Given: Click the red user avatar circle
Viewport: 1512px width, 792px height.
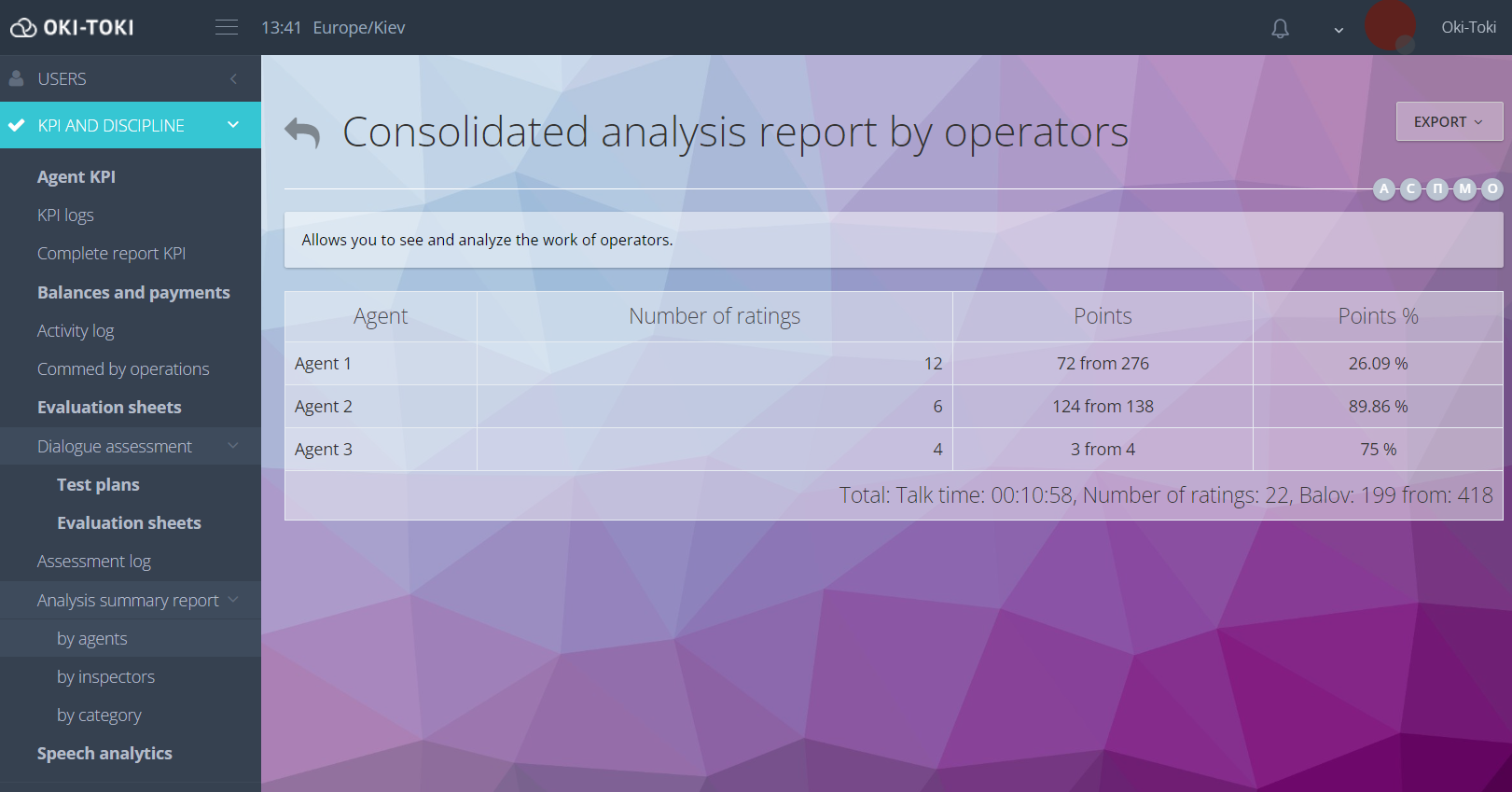Looking at the screenshot, I should pos(1389,26).
